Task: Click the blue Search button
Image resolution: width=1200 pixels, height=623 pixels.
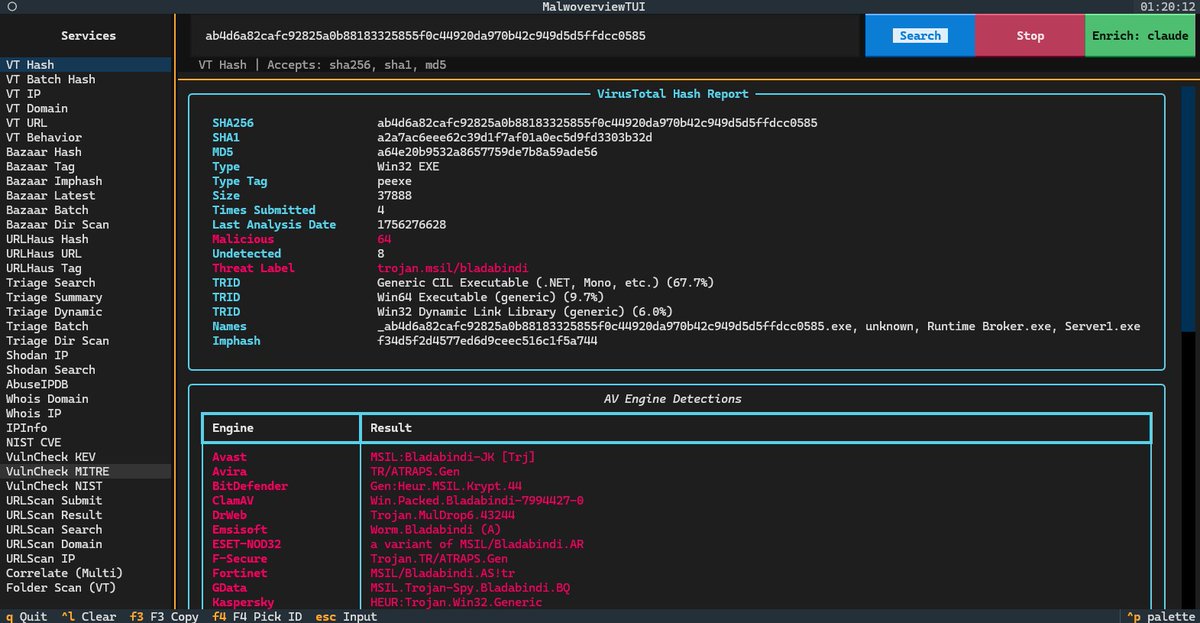Action: click(x=920, y=36)
